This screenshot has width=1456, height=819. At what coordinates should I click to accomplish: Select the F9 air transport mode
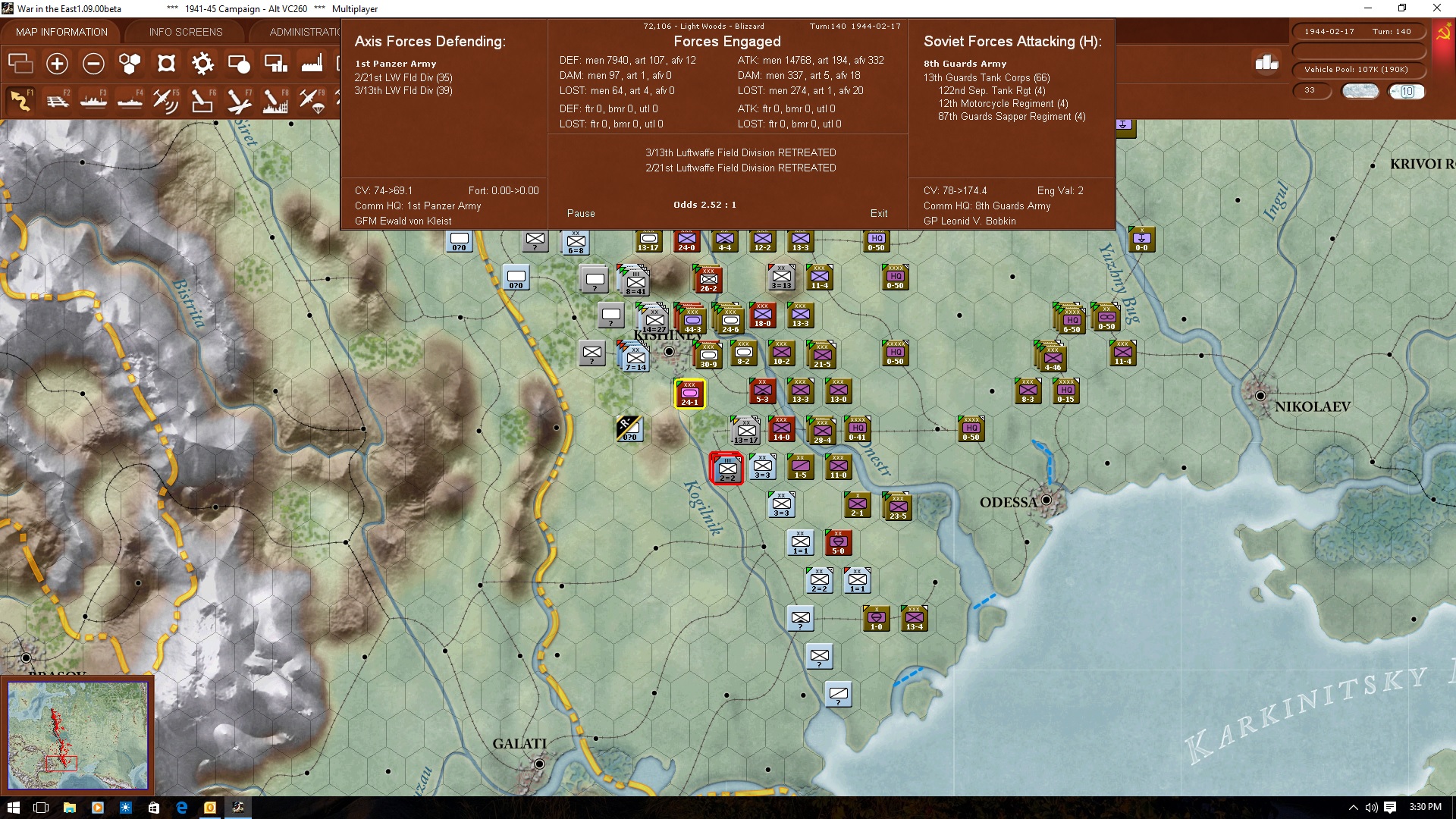point(312,100)
